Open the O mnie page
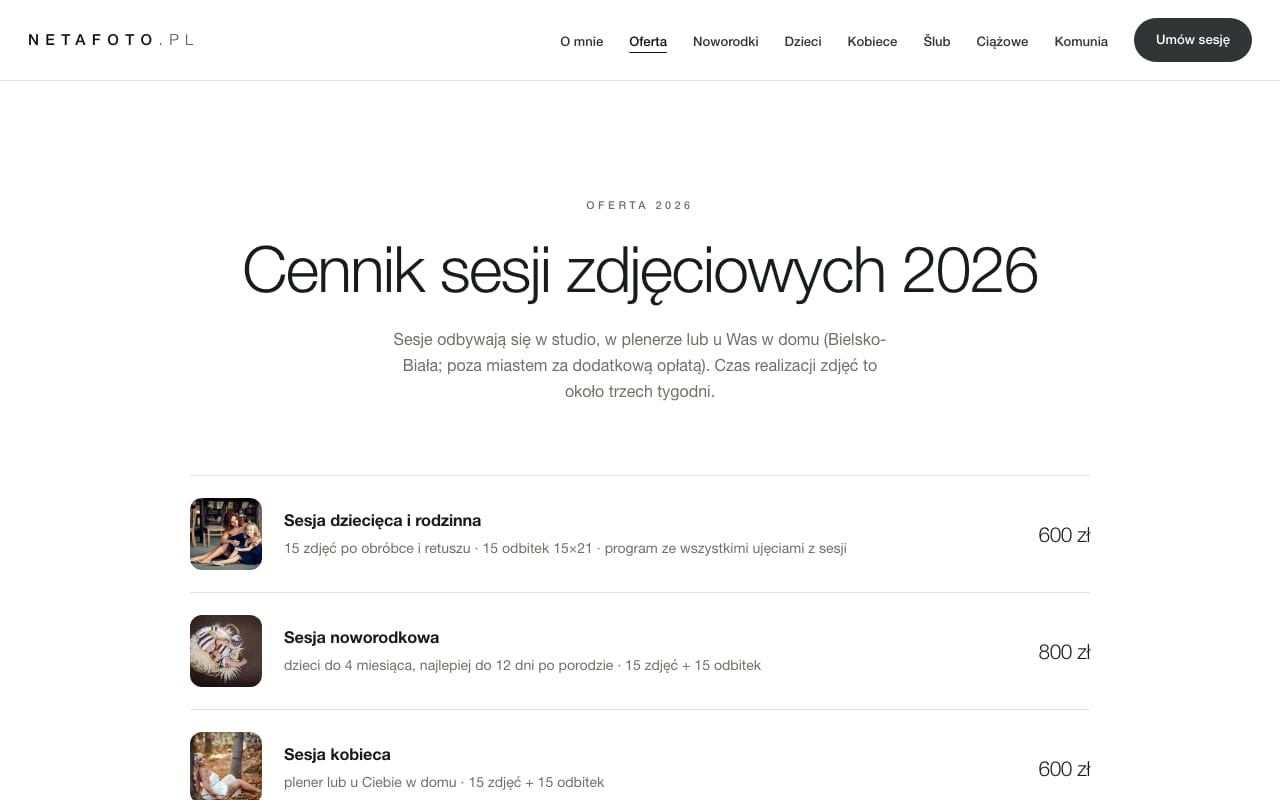This screenshot has height=800, width=1280. coord(581,41)
